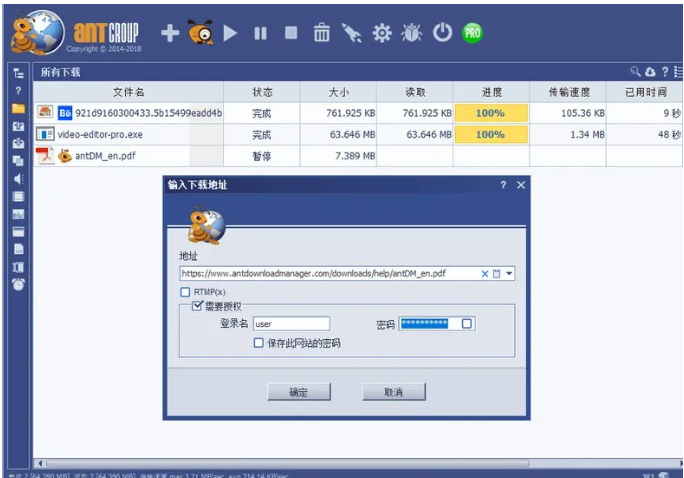The width and height of the screenshot is (684, 478).
Task: Click the overlapping squares sidebar icon
Action: 18,161
